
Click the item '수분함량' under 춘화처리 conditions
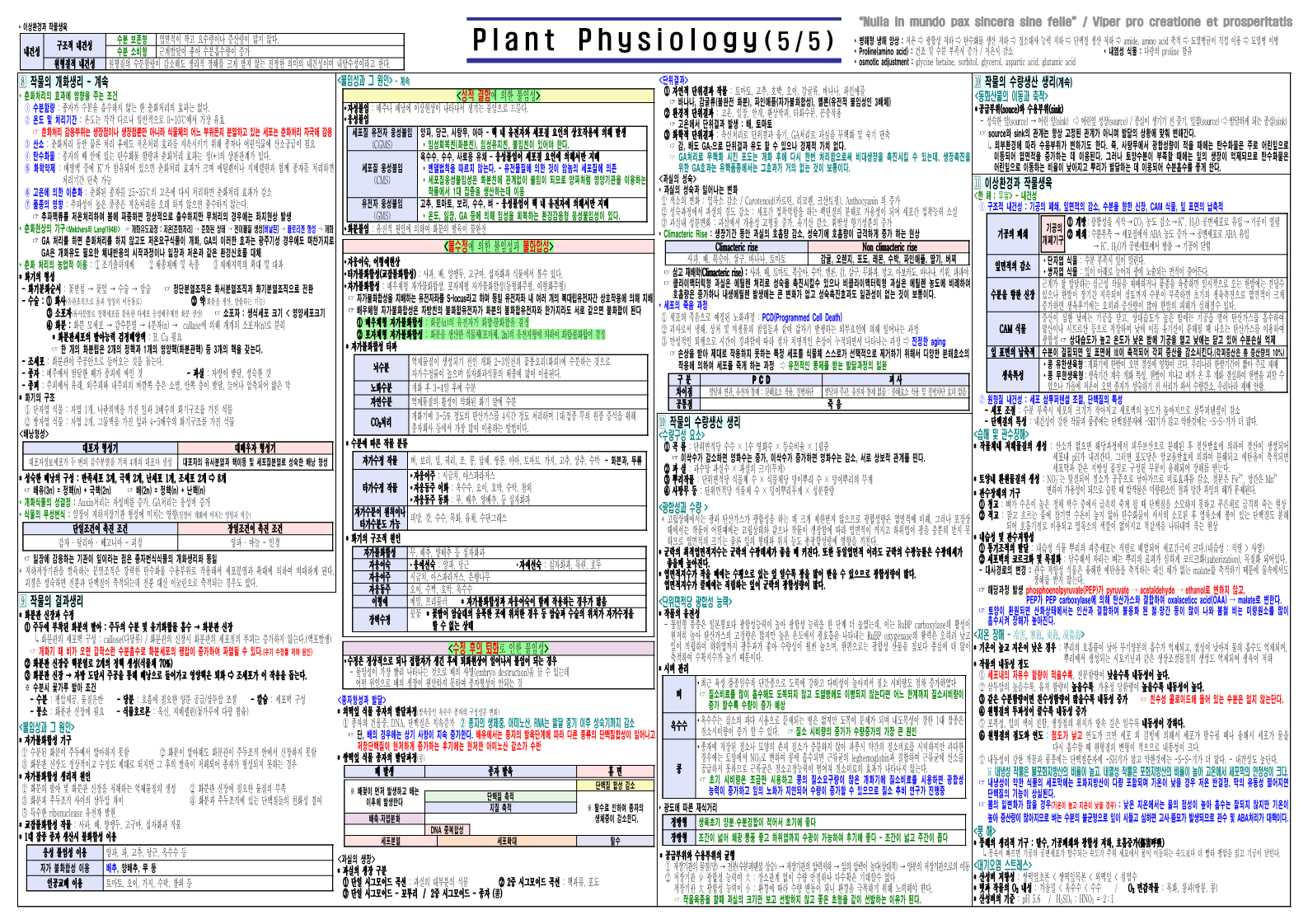pyautogui.click(x=45, y=107)
